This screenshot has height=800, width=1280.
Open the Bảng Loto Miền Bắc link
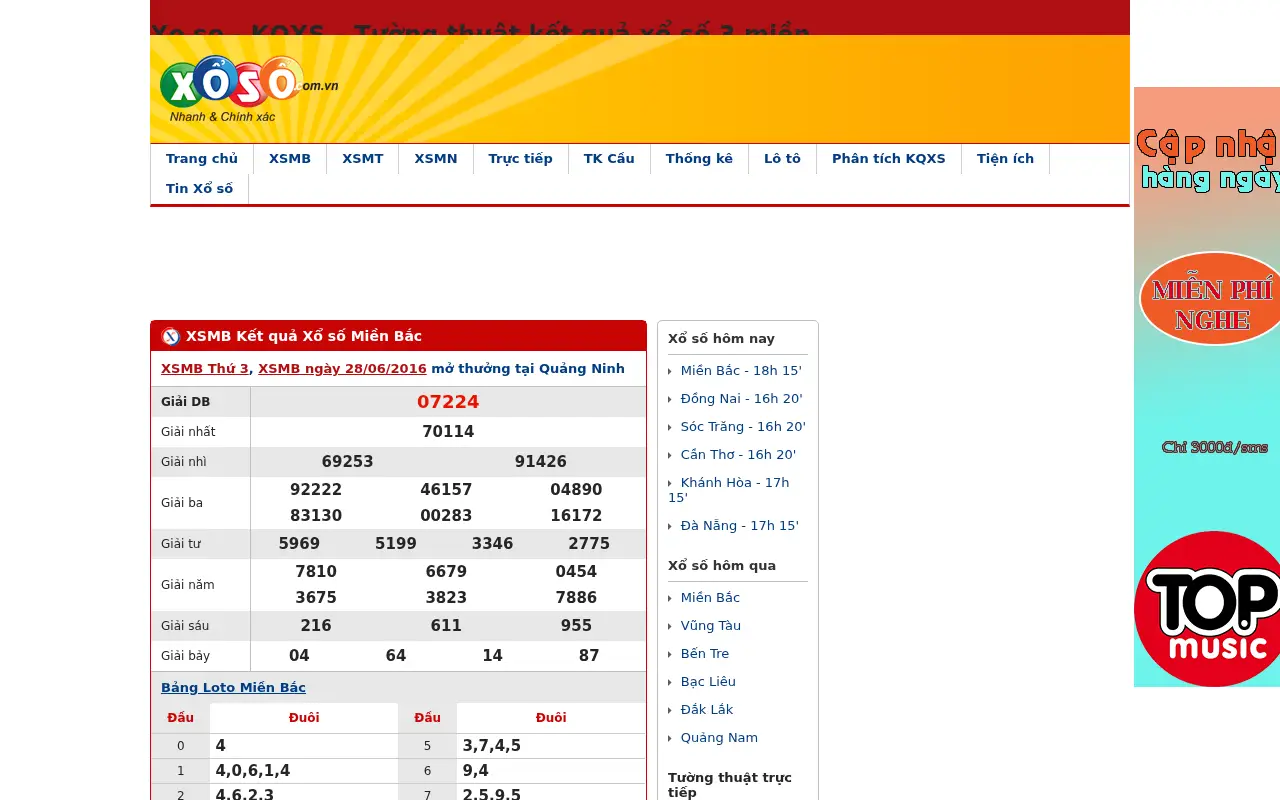point(233,688)
